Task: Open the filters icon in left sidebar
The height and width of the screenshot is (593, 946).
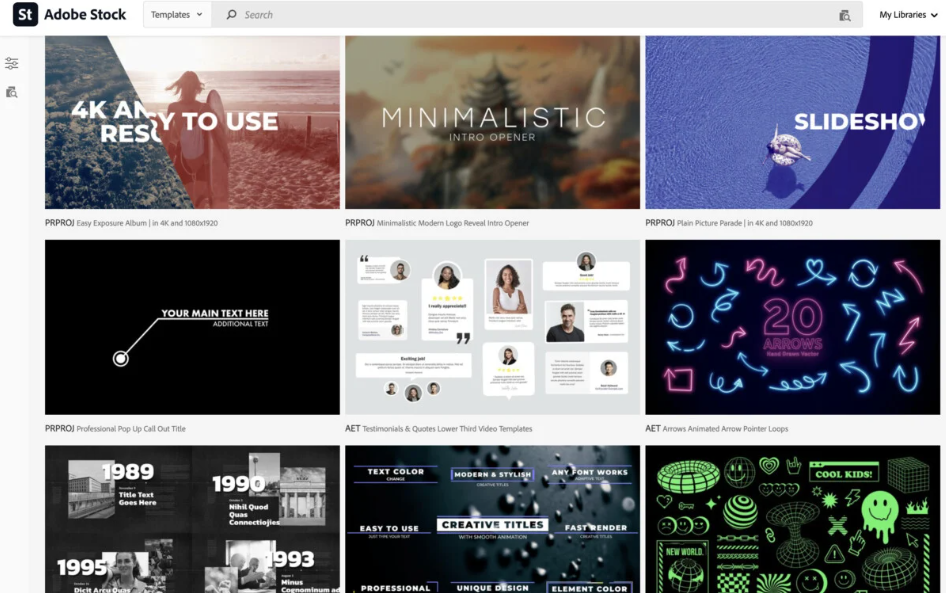Action: point(11,63)
